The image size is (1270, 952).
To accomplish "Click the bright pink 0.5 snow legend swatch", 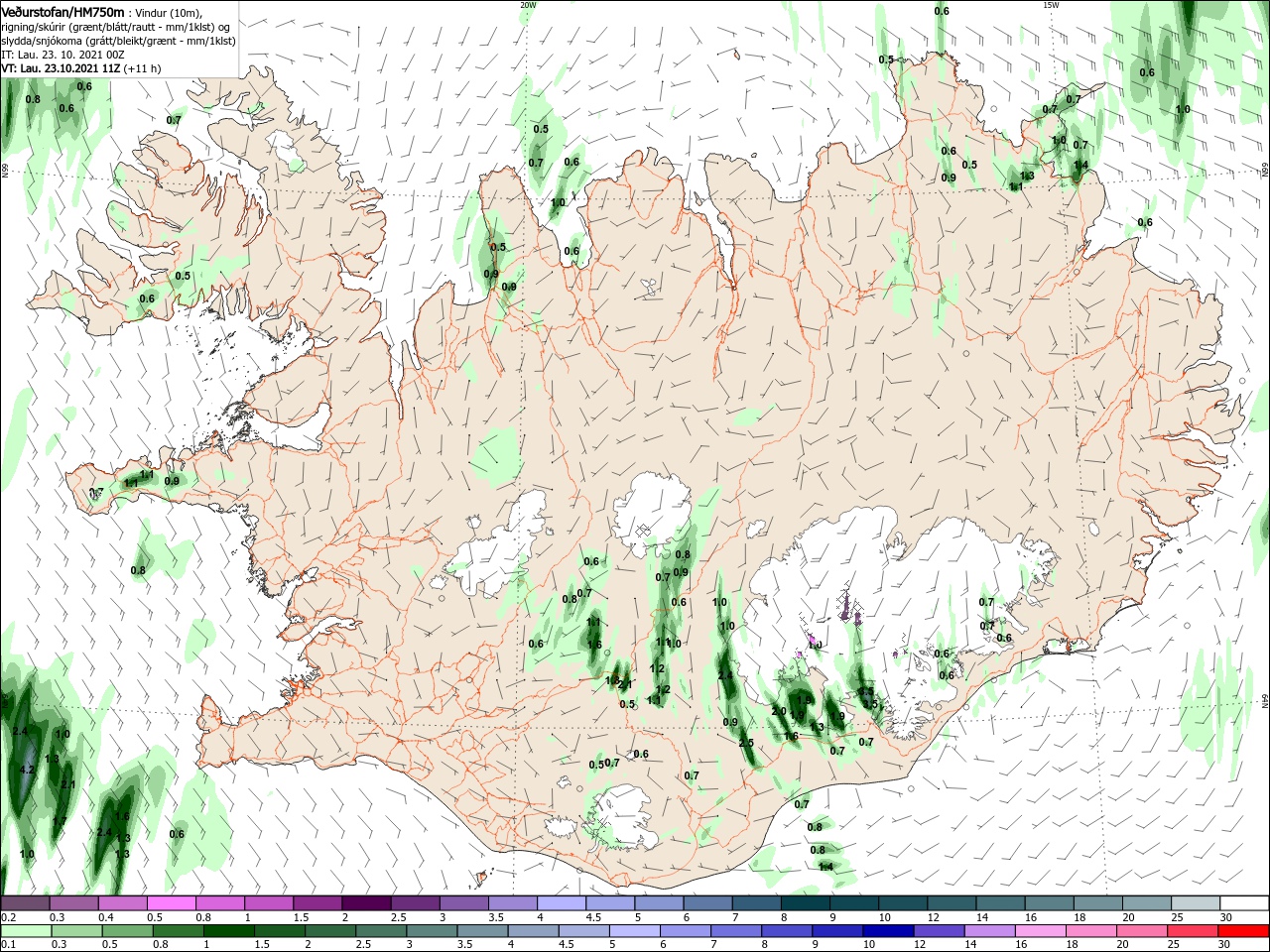I will pyautogui.click(x=172, y=903).
